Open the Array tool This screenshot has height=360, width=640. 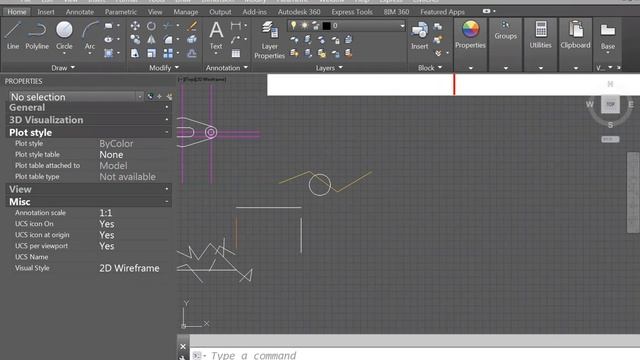point(168,53)
